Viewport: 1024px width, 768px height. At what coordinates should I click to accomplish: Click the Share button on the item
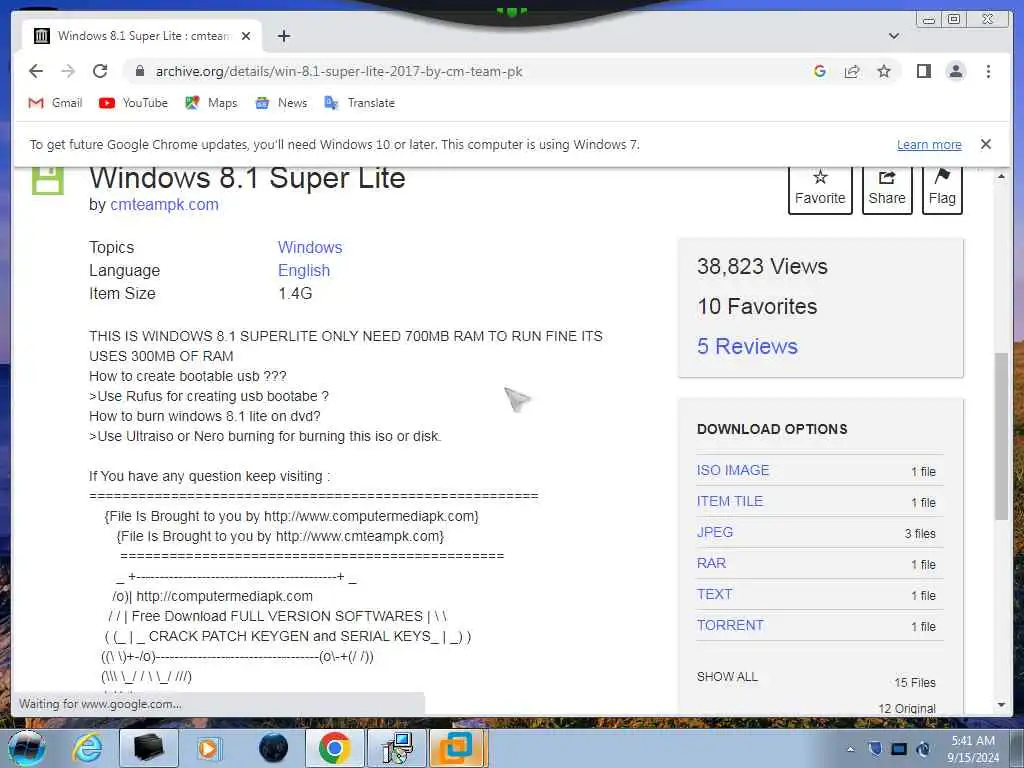point(887,189)
